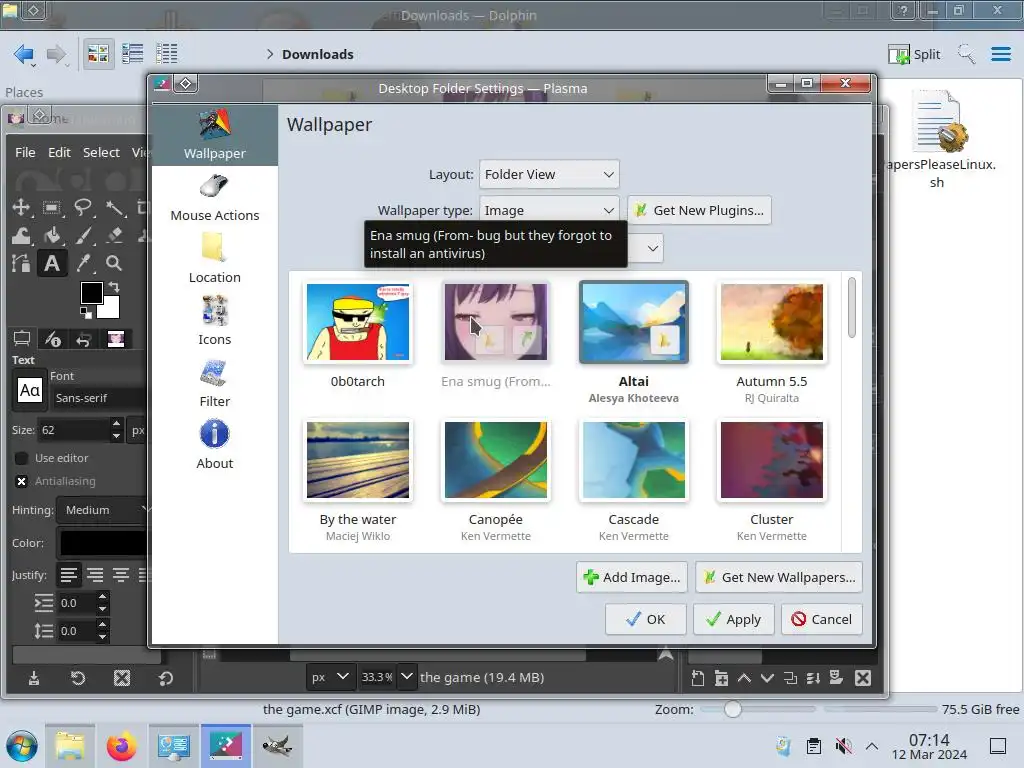Open Firefox from the taskbar

click(121, 746)
